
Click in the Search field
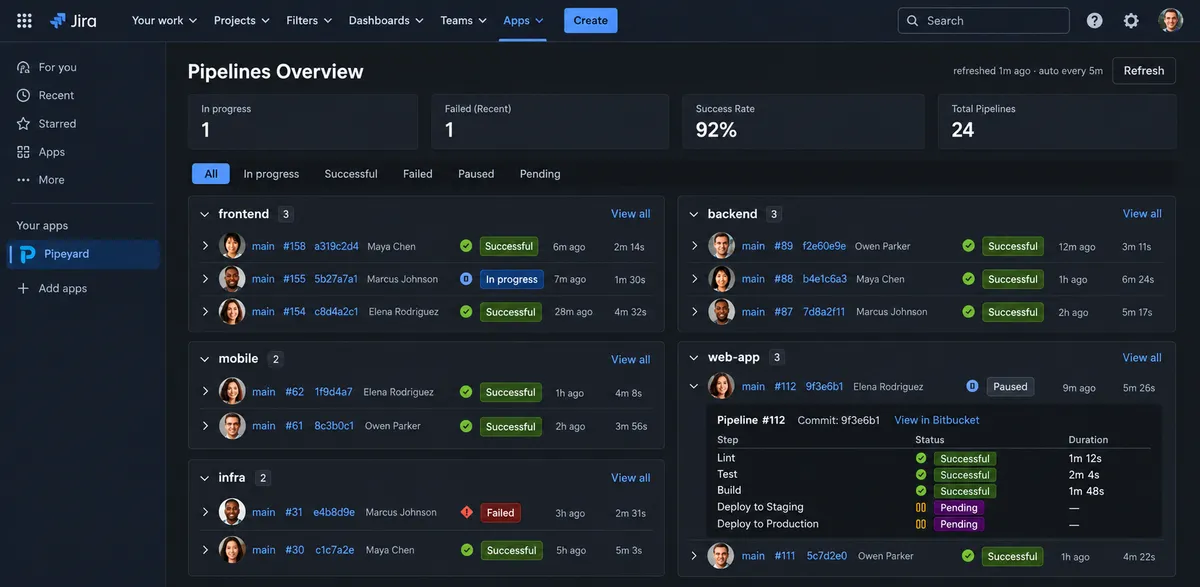tap(984, 20)
